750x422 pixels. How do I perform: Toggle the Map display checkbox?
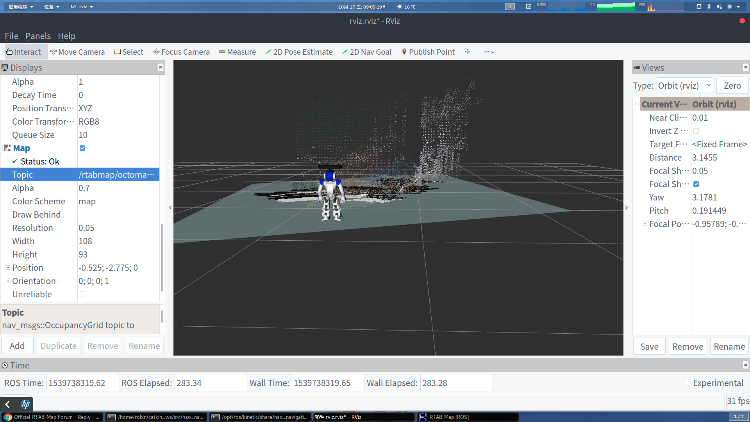[x=82, y=148]
